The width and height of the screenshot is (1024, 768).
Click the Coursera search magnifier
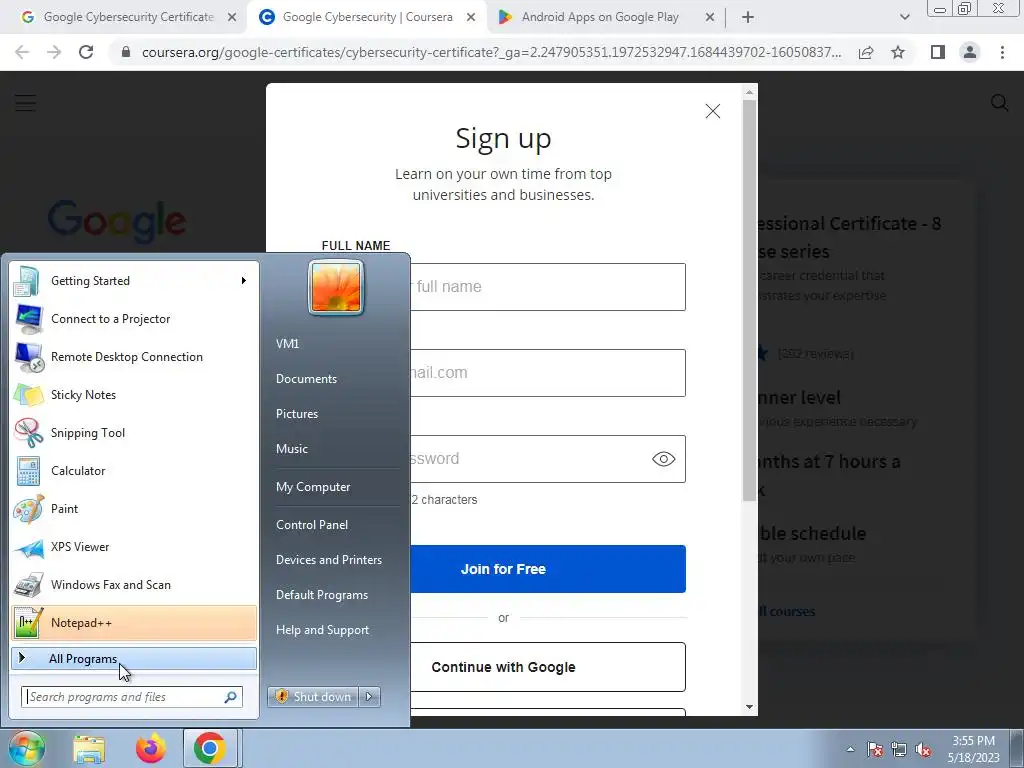pyautogui.click(x=999, y=103)
